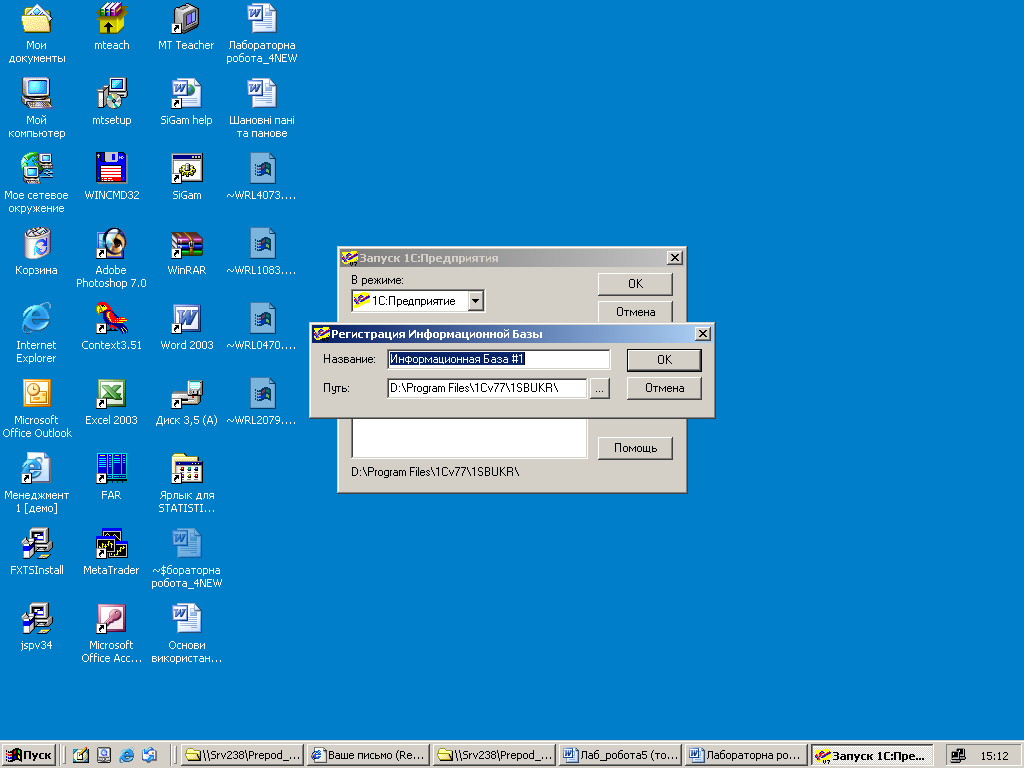The height and width of the screenshot is (768, 1024).
Task: Click the Название input field
Action: click(498, 359)
